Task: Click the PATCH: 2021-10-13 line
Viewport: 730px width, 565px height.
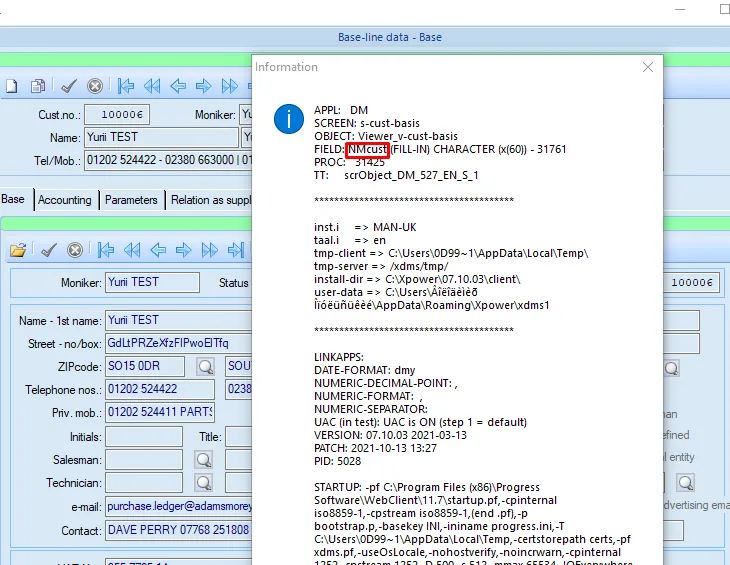Action: 375,448
